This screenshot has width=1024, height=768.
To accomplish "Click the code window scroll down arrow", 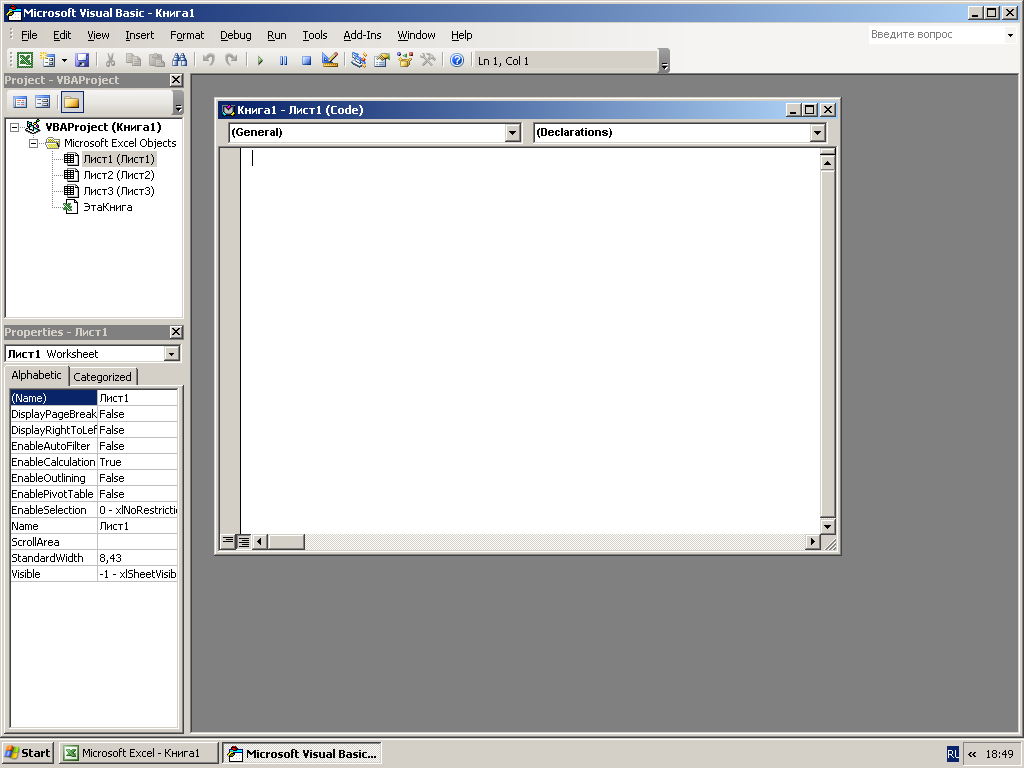I will (x=827, y=526).
